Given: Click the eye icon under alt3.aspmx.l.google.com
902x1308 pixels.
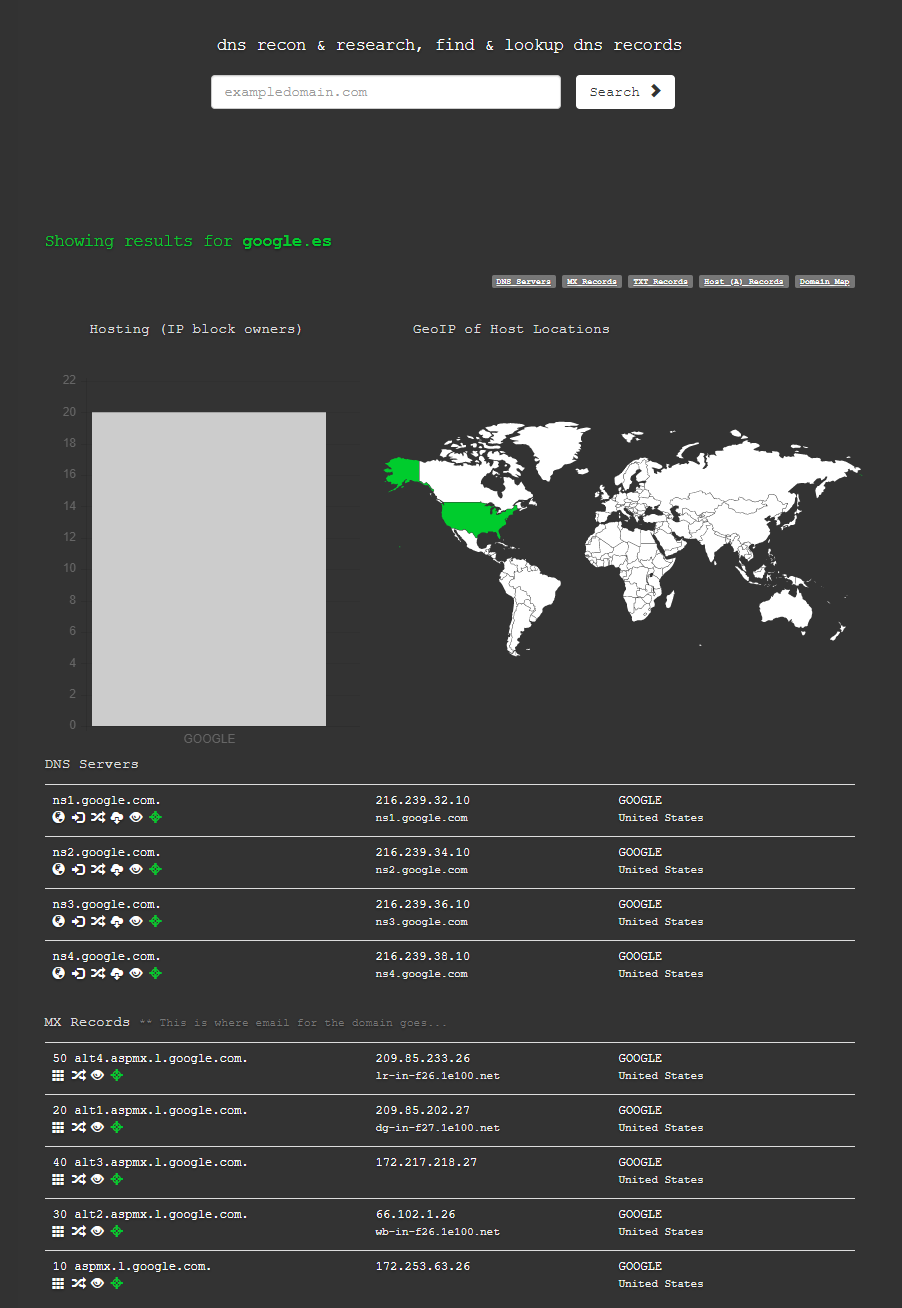Looking at the screenshot, I should (x=97, y=1179).
